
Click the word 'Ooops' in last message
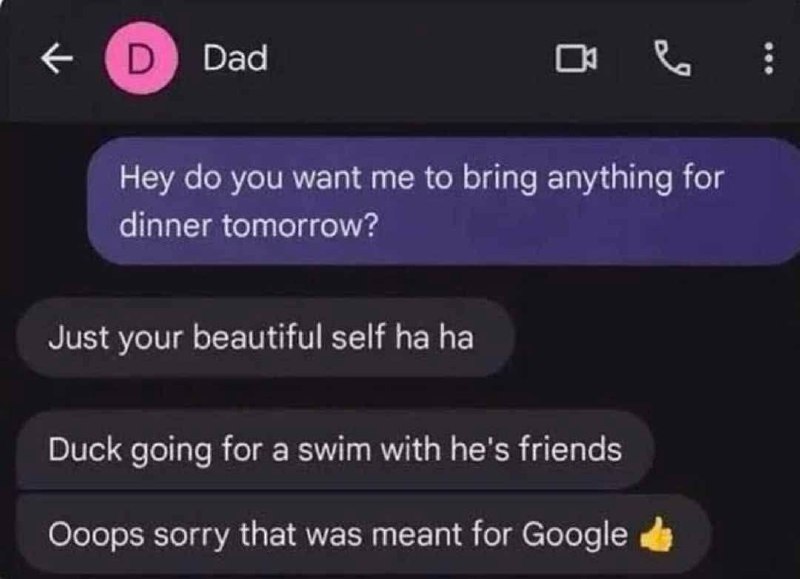[x=96, y=536]
